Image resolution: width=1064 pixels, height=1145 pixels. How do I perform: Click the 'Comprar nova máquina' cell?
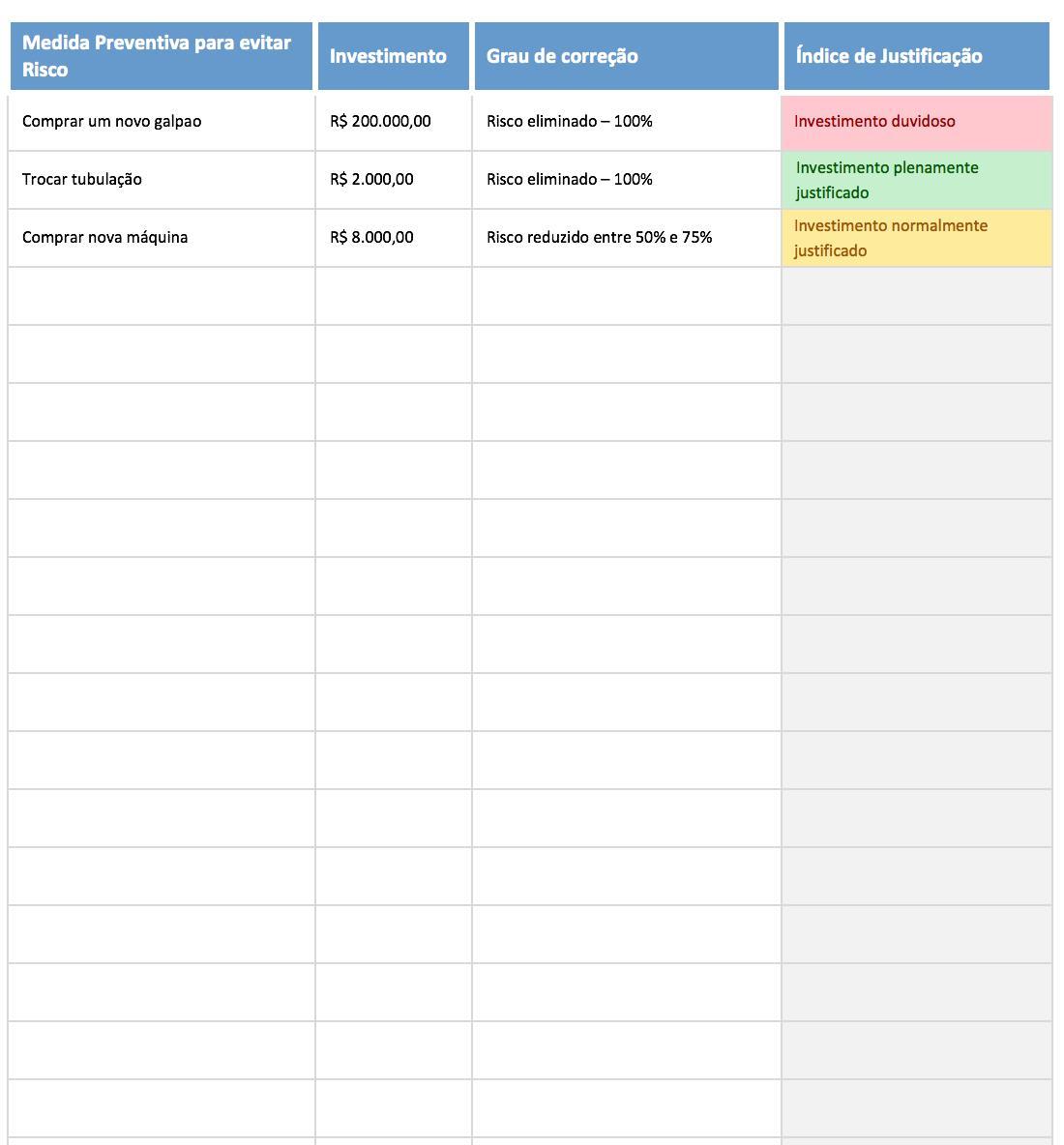(161, 238)
